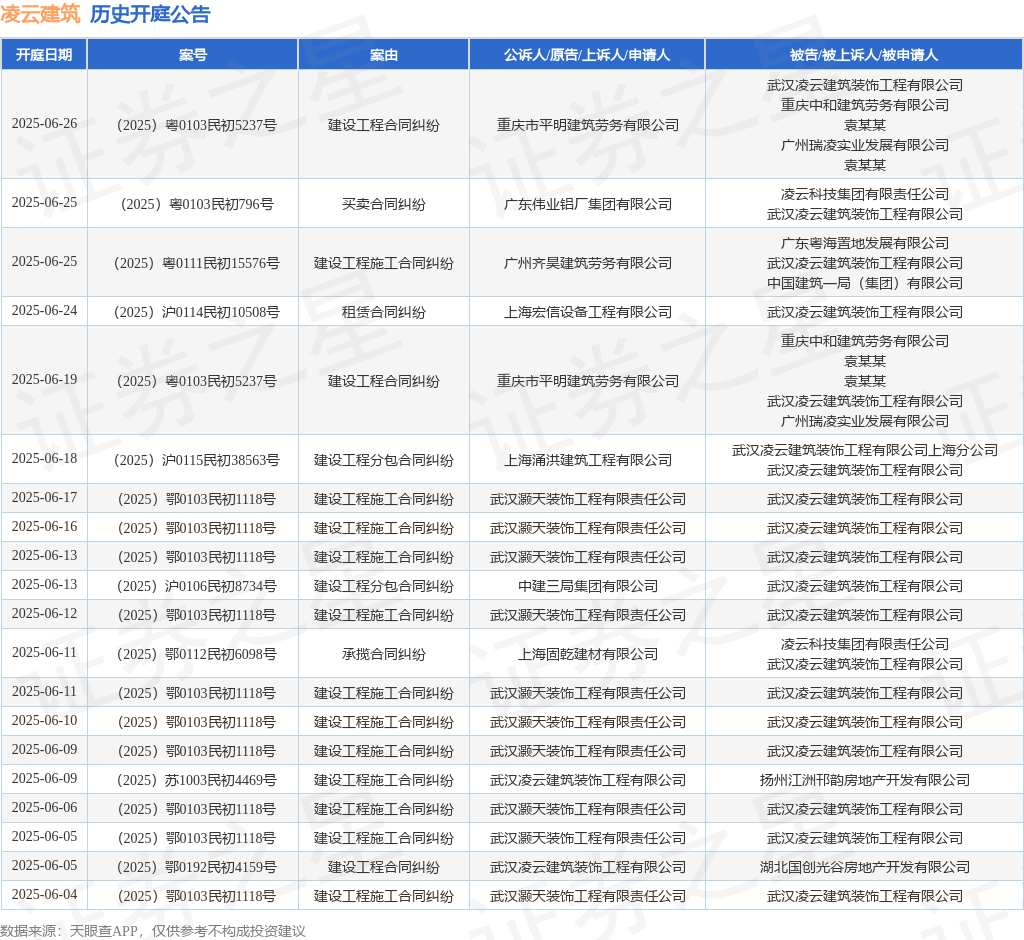Click the 凌云建筑 title text

point(40,14)
